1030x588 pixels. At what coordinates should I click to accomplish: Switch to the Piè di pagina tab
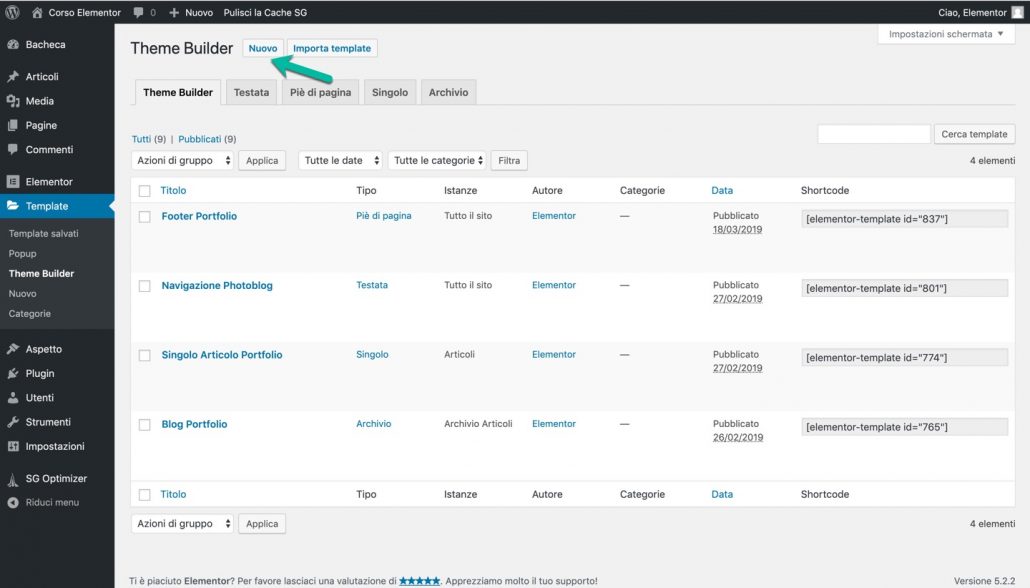click(x=321, y=93)
